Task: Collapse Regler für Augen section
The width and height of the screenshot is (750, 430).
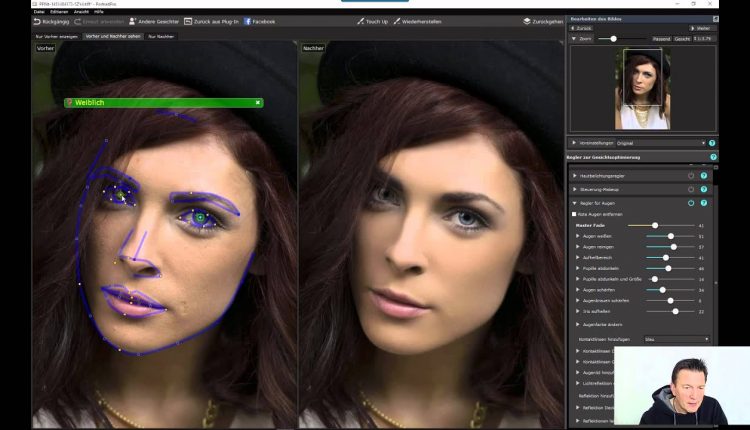Action: pos(574,203)
